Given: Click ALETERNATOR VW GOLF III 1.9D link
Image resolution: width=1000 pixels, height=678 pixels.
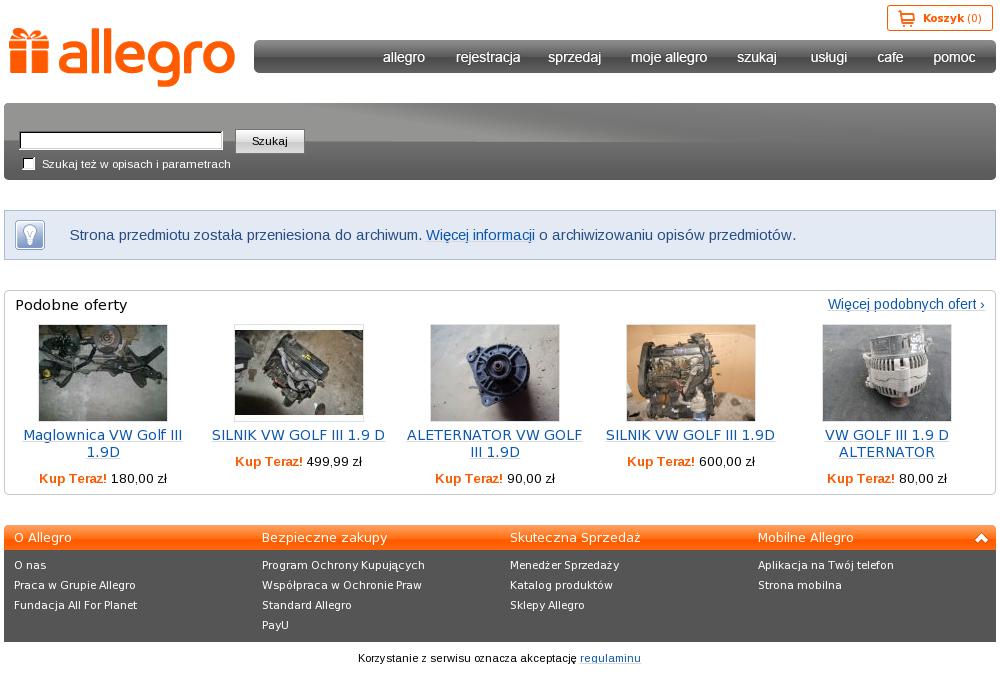Looking at the screenshot, I should pos(495,443).
